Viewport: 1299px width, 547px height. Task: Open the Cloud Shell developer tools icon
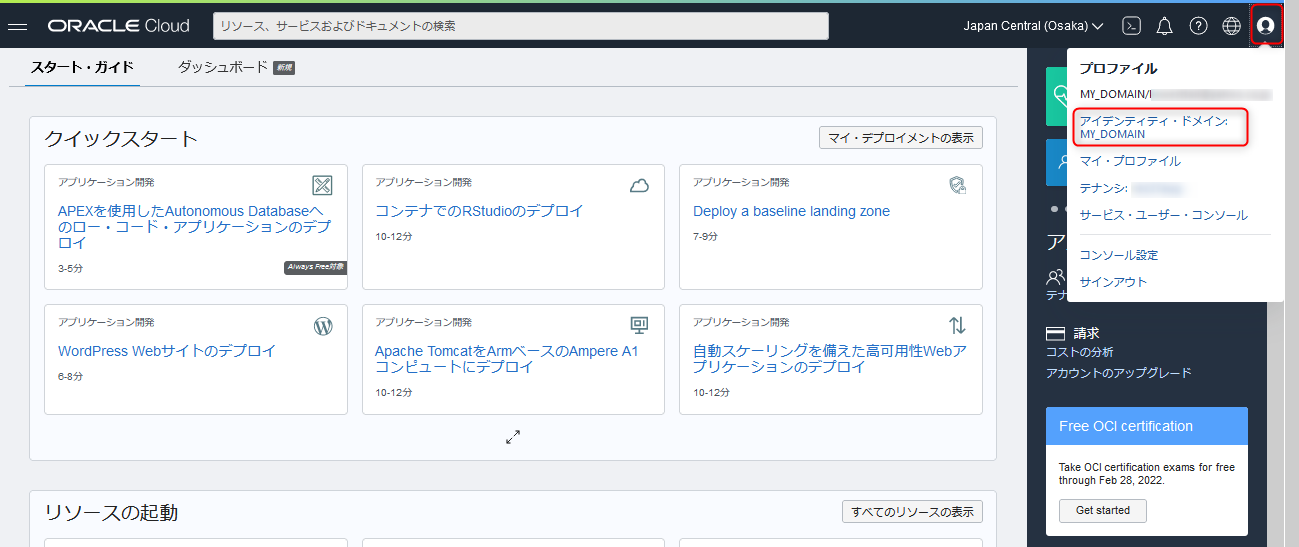(x=1131, y=26)
